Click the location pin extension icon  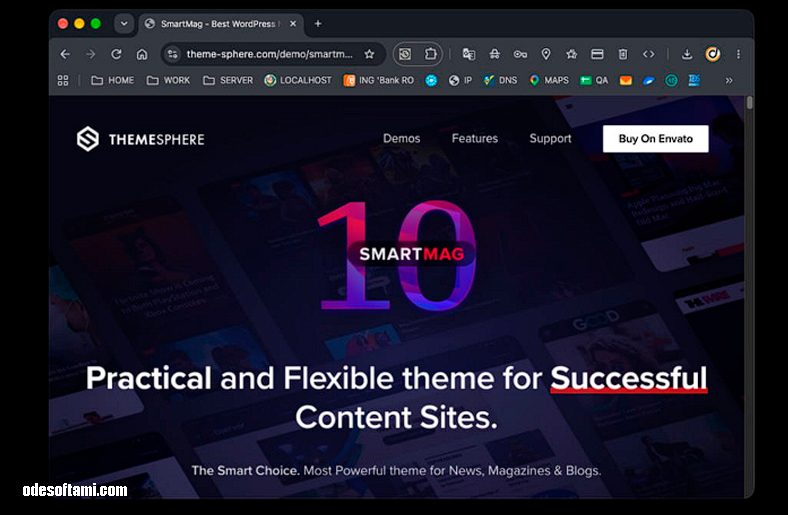[x=546, y=54]
